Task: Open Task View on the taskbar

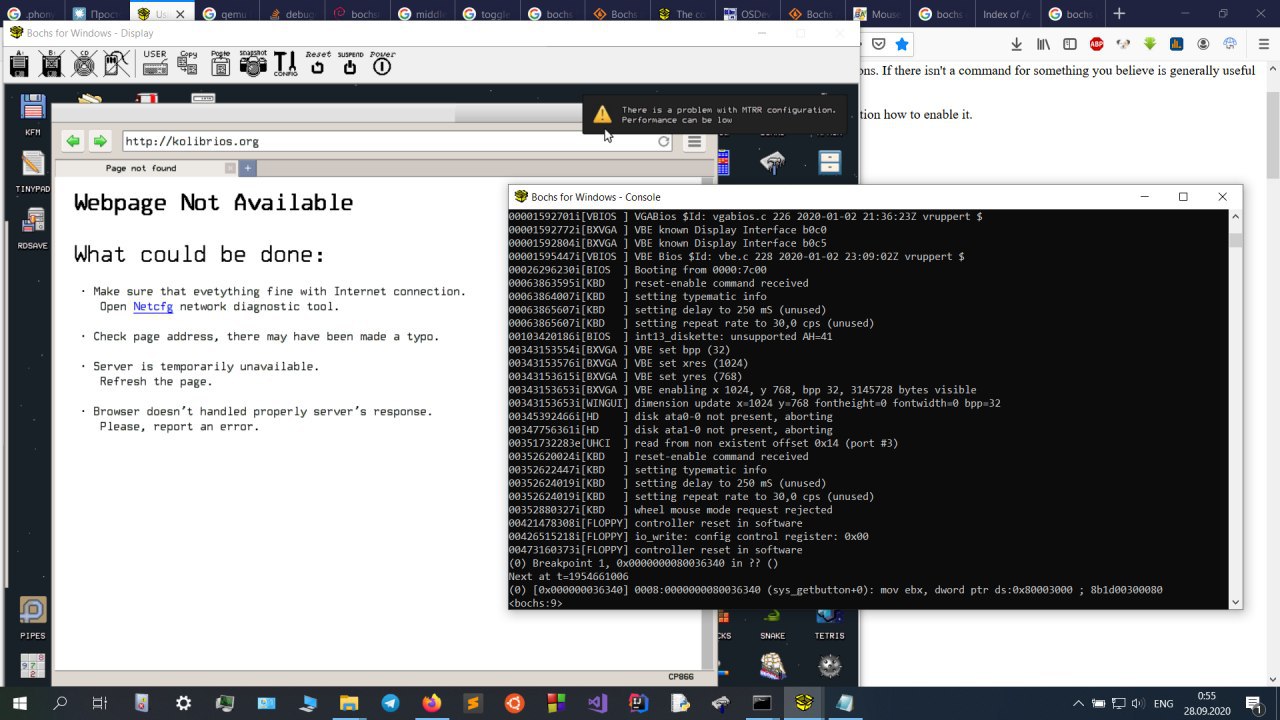Action: (x=99, y=703)
